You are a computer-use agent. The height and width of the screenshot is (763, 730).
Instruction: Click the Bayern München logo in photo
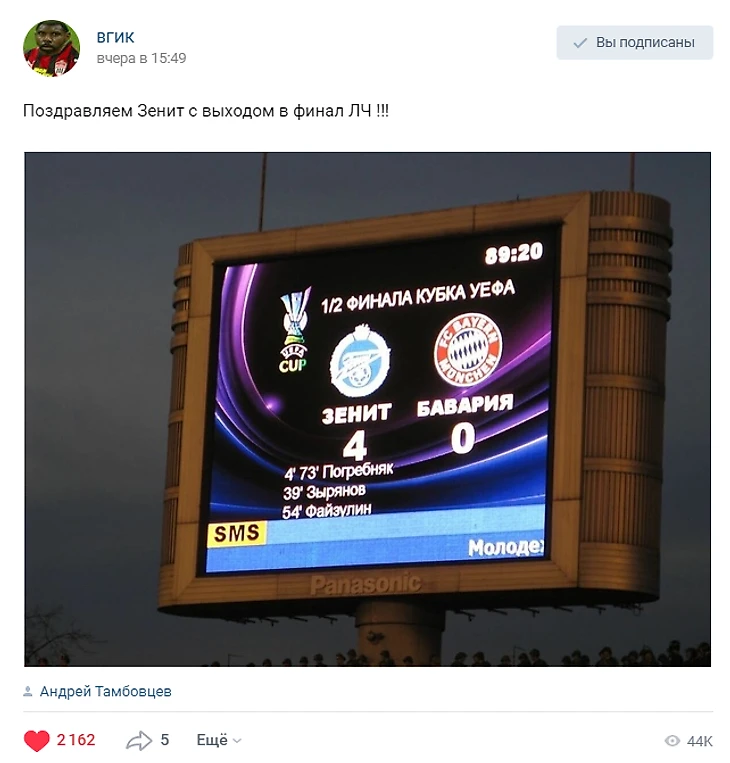pyautogui.click(x=468, y=350)
